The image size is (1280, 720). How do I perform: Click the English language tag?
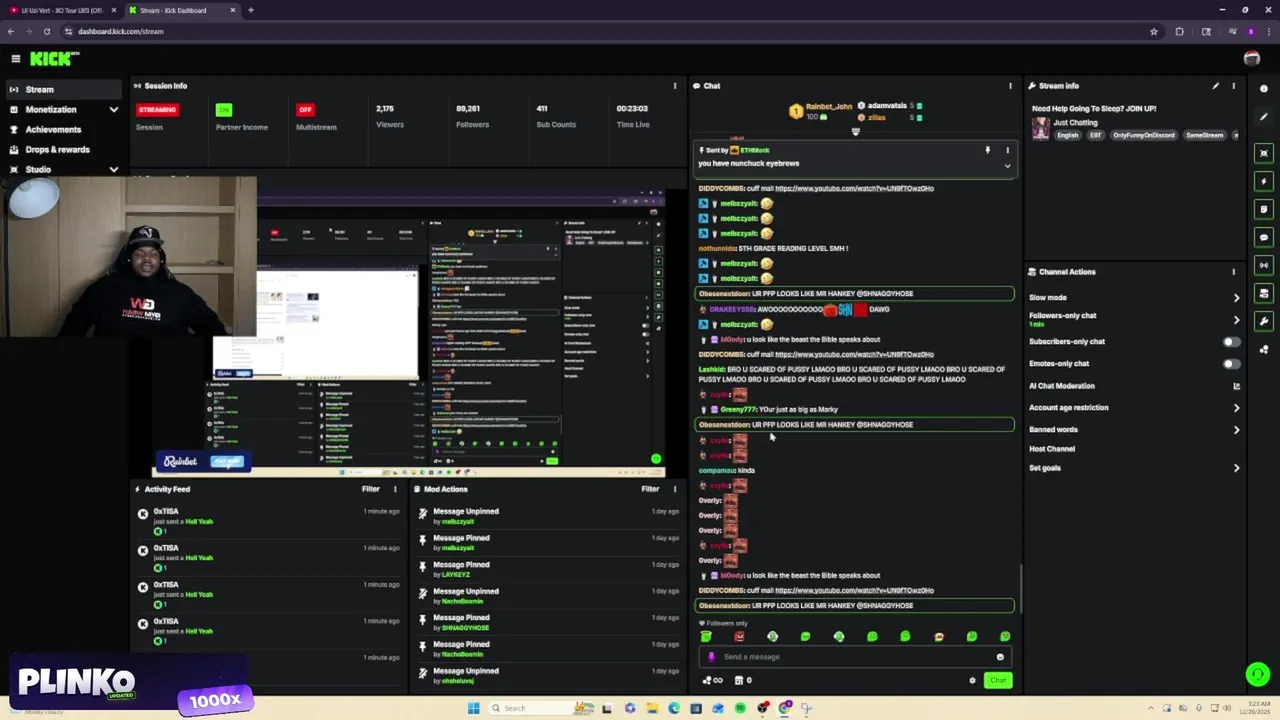(1068, 135)
